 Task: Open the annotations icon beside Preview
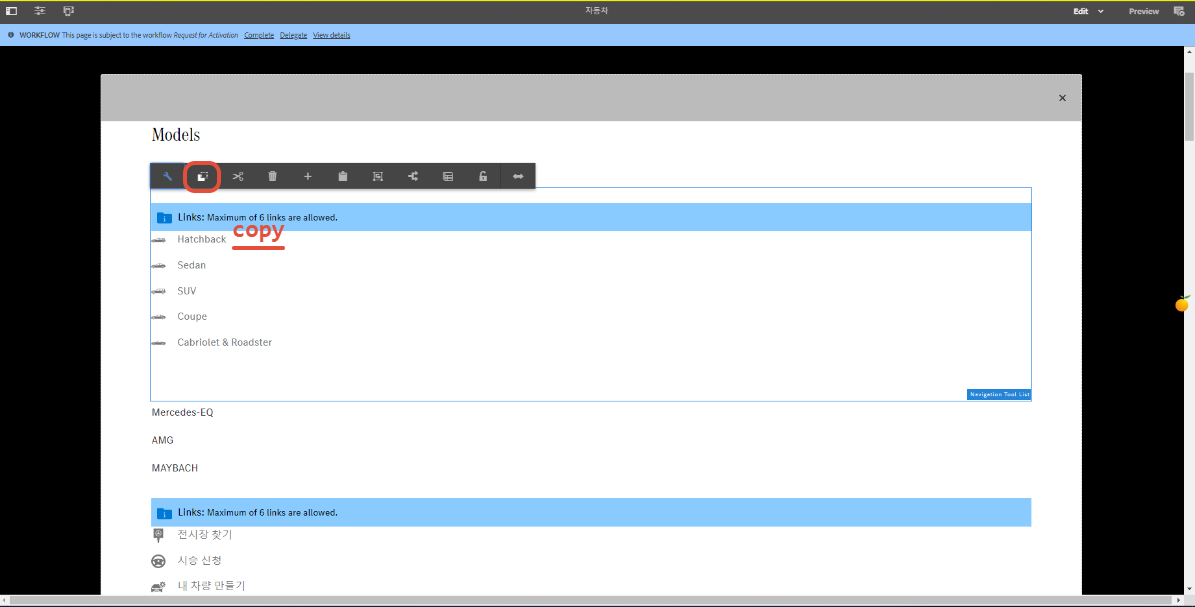pos(1178,11)
